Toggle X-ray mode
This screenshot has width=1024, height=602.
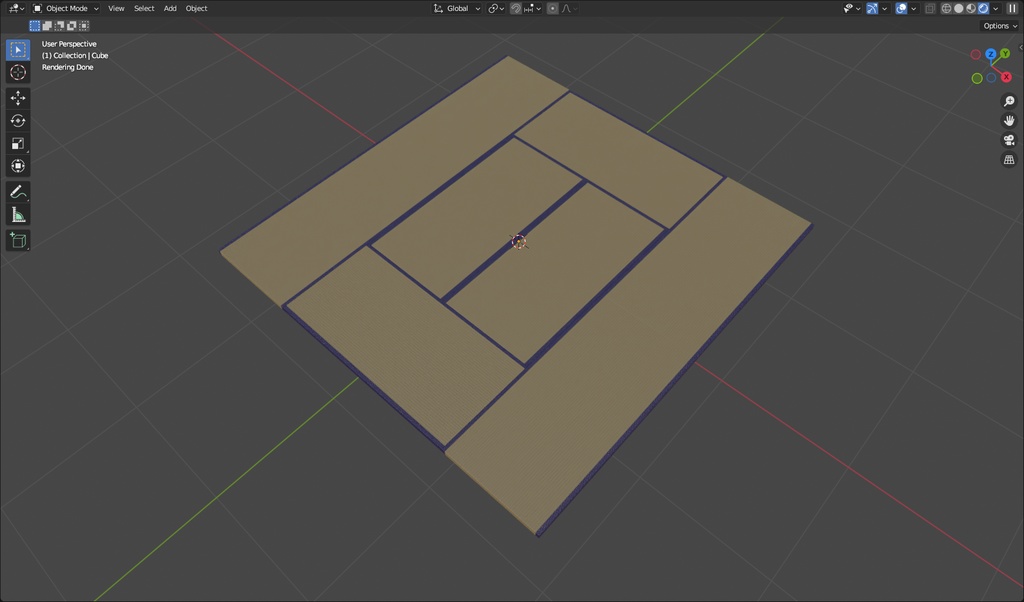click(x=930, y=8)
